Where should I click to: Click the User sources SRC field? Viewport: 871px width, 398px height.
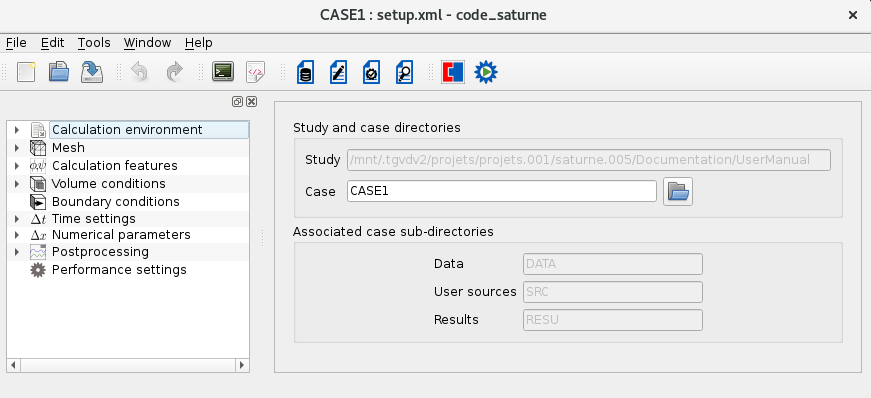click(x=613, y=292)
